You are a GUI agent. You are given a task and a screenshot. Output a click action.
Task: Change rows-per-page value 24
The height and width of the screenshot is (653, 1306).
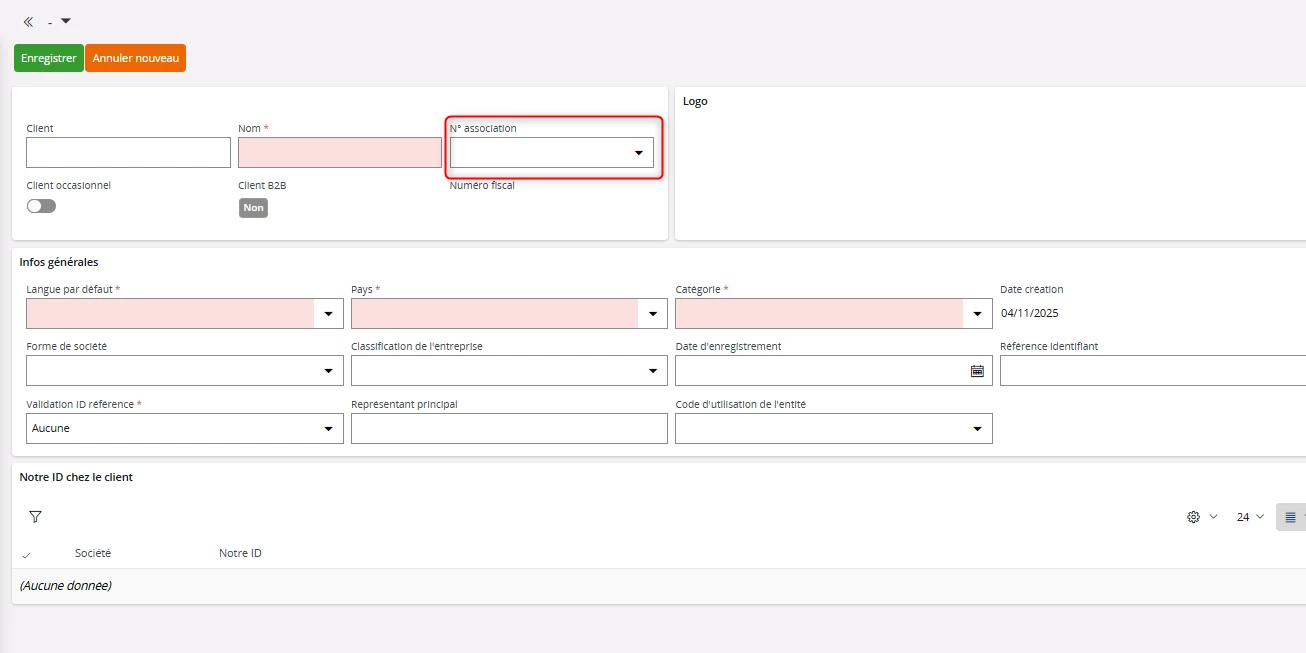click(x=1250, y=517)
